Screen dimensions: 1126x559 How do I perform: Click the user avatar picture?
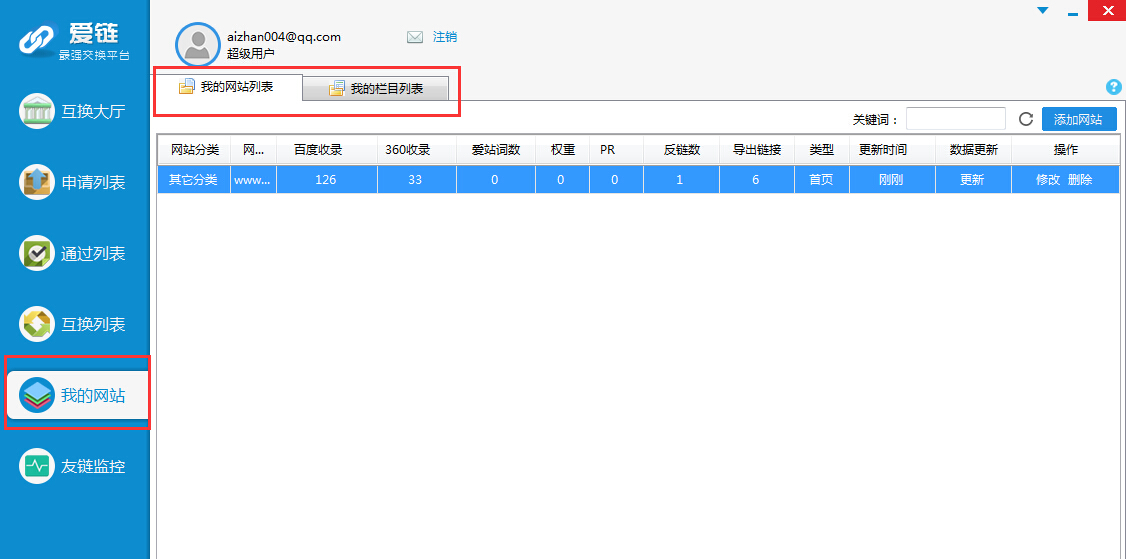tap(197, 44)
